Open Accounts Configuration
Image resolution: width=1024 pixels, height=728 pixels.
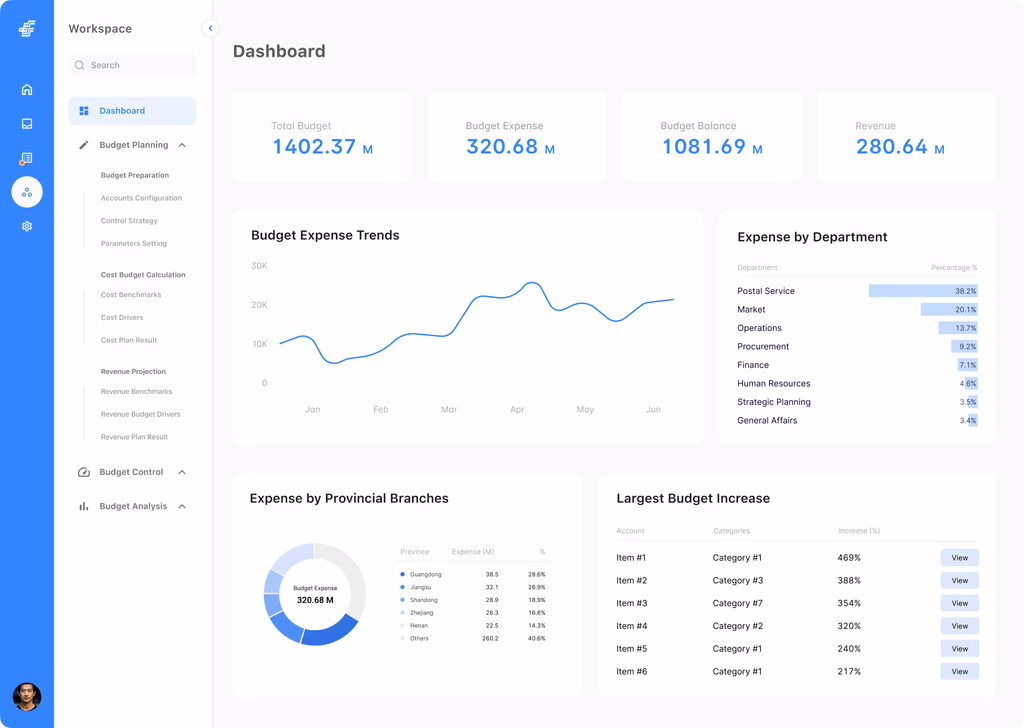141,198
